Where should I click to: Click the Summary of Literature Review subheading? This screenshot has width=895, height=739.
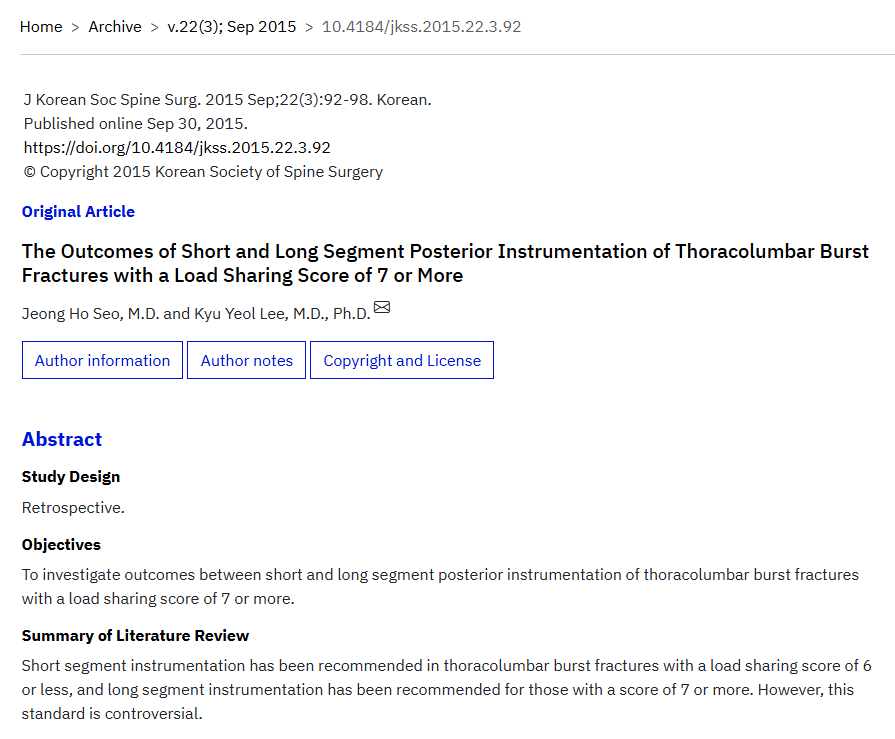click(136, 636)
